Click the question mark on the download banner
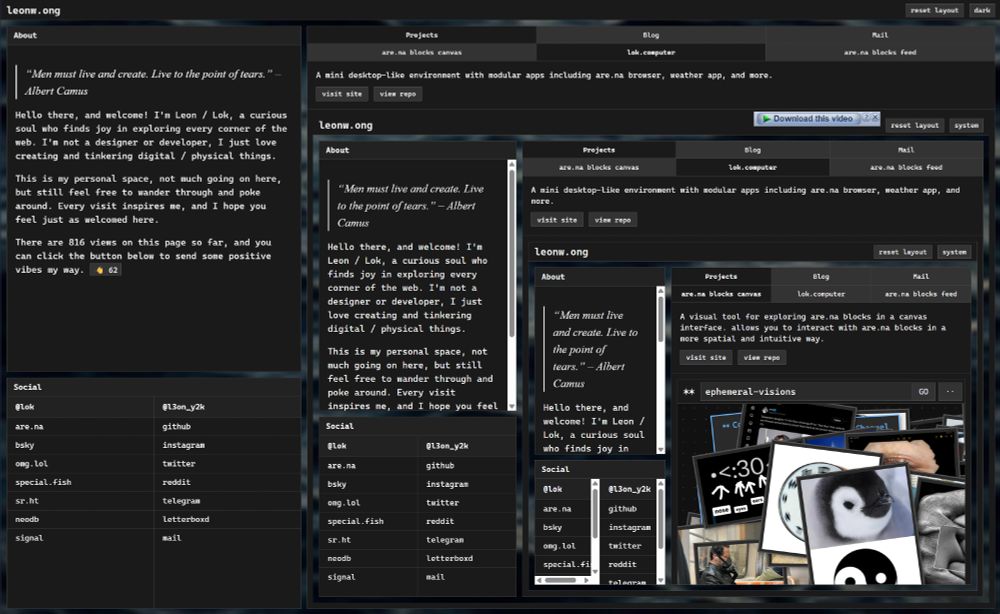 [866, 117]
